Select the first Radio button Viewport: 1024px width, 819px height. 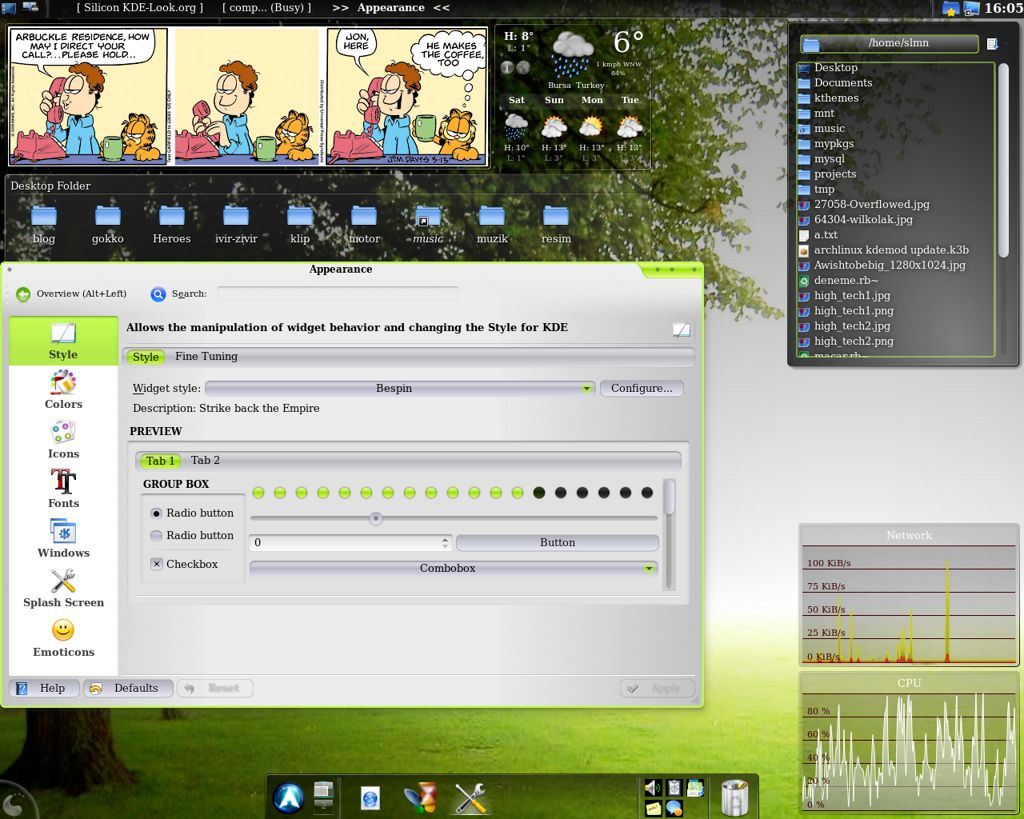[156, 513]
